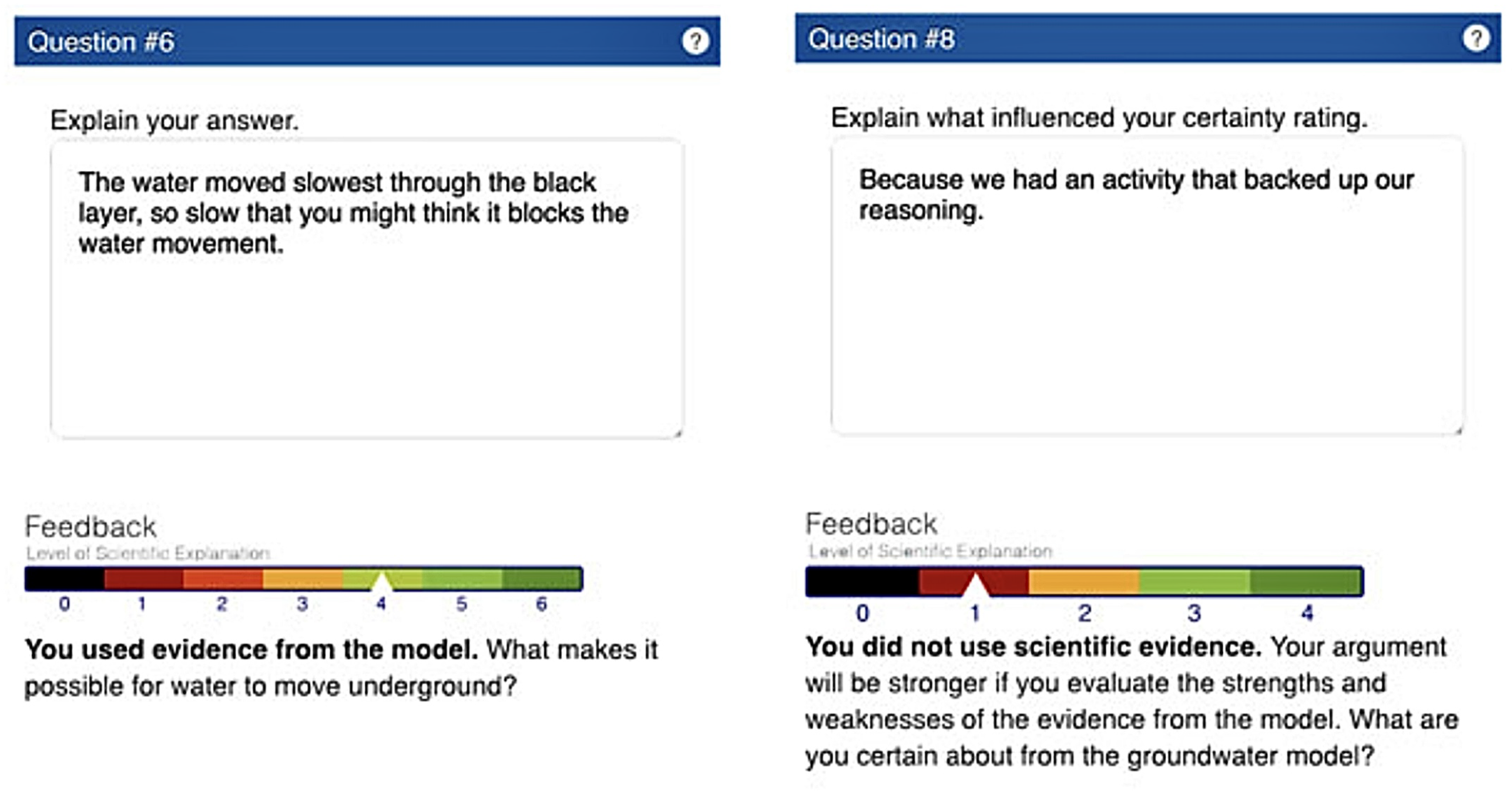The width and height of the screenshot is (1512, 794).
Task: Choose light green level 3 segment in Question #8 feedback
Action: (1194, 582)
